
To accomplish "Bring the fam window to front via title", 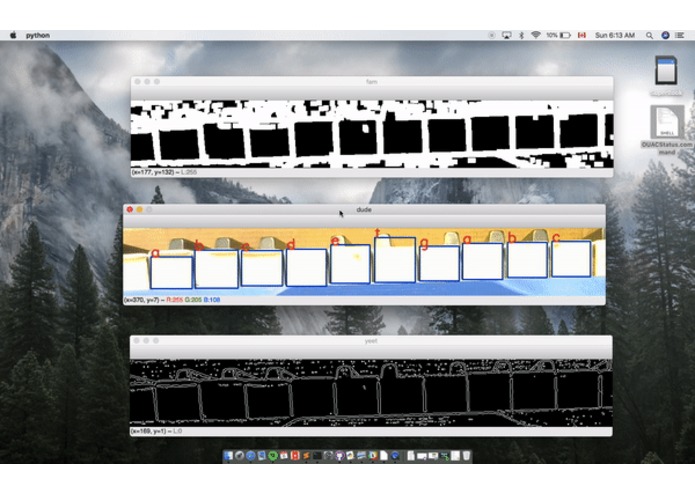I will (371, 82).
